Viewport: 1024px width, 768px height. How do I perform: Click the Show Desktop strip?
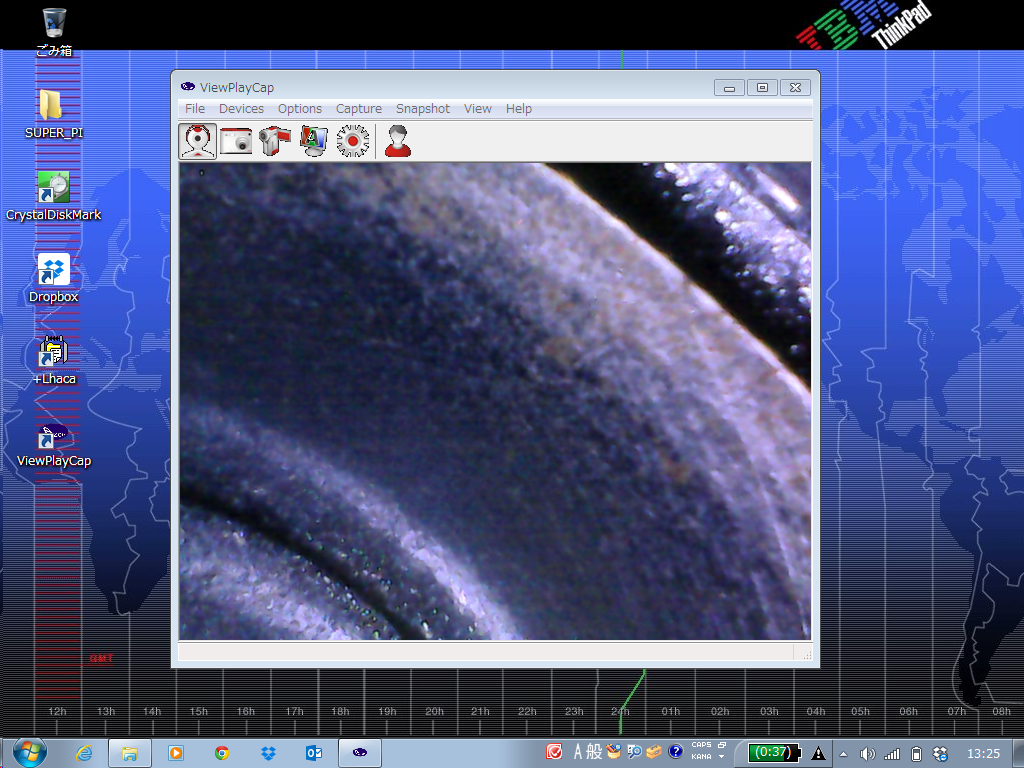[x=1018, y=754]
